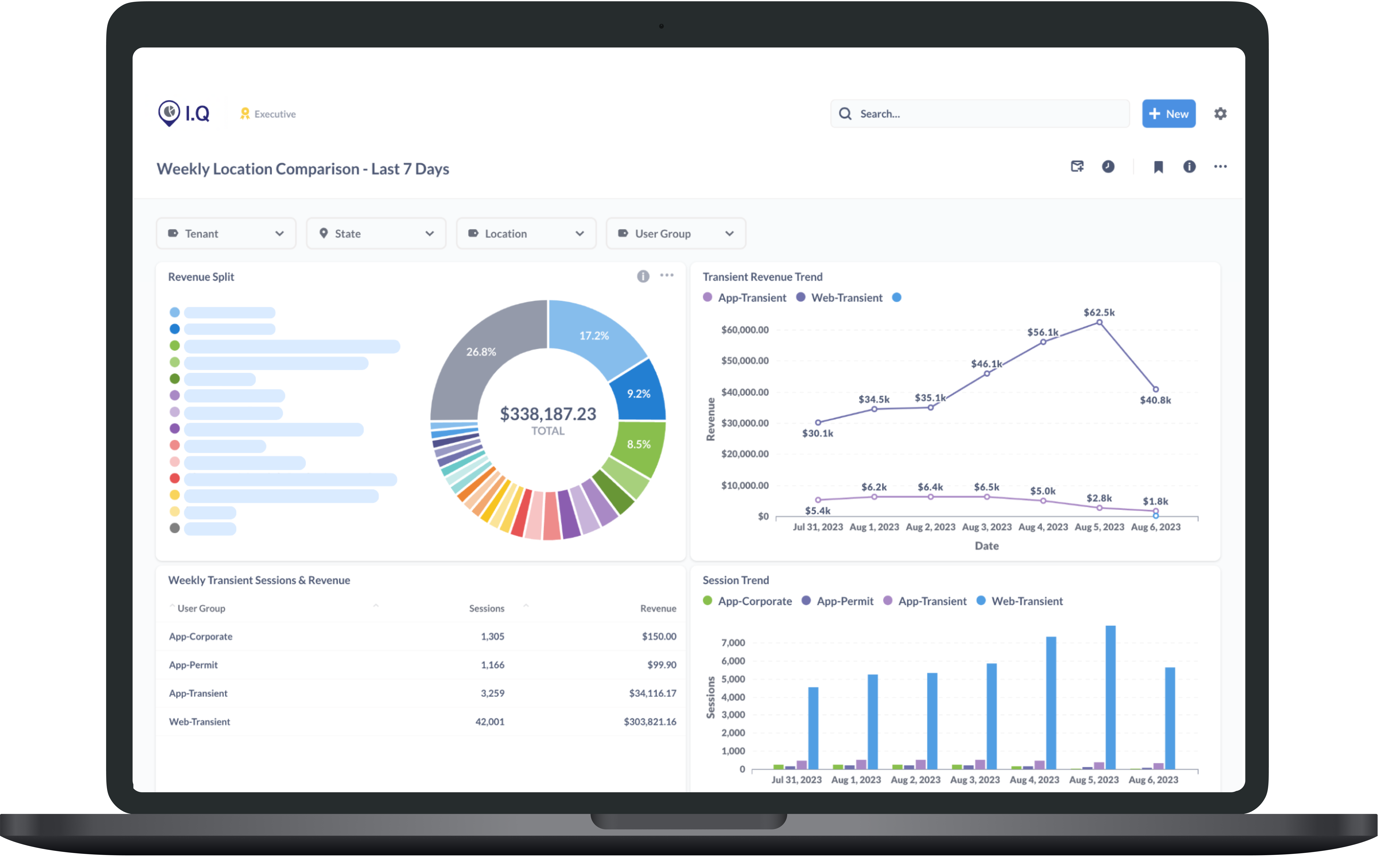Image resolution: width=1378 pixels, height=868 pixels.
Task: Click the Weekly Location Comparison dashboard title
Action: (x=303, y=169)
